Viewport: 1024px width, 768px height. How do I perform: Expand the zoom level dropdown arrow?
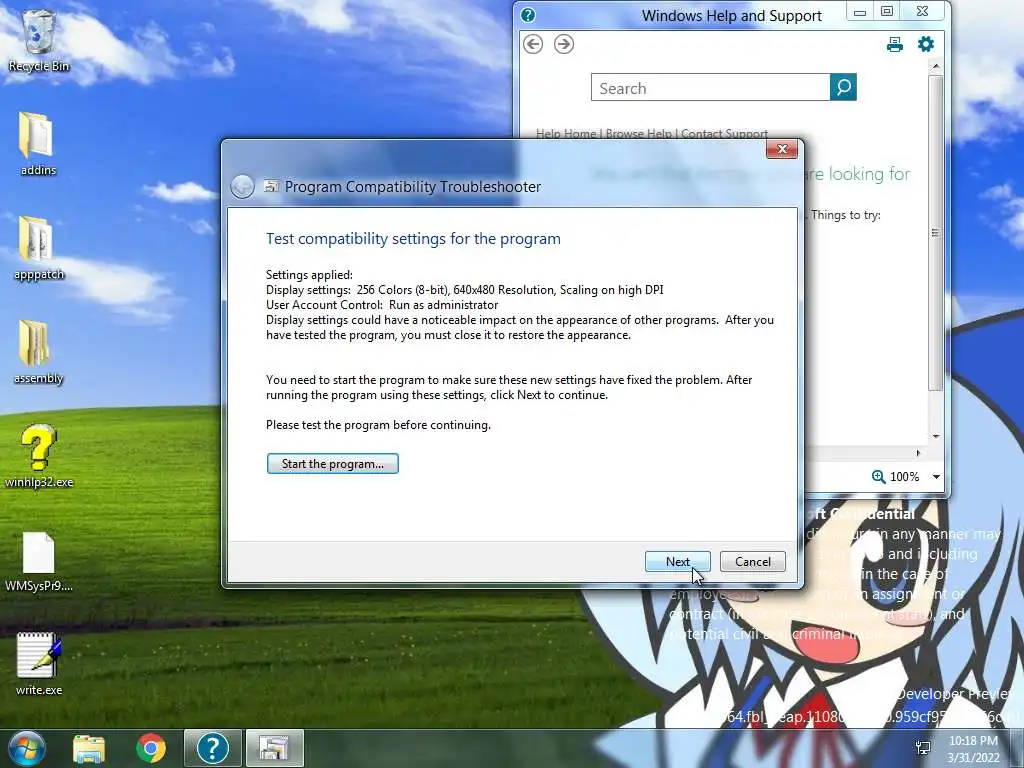936,477
